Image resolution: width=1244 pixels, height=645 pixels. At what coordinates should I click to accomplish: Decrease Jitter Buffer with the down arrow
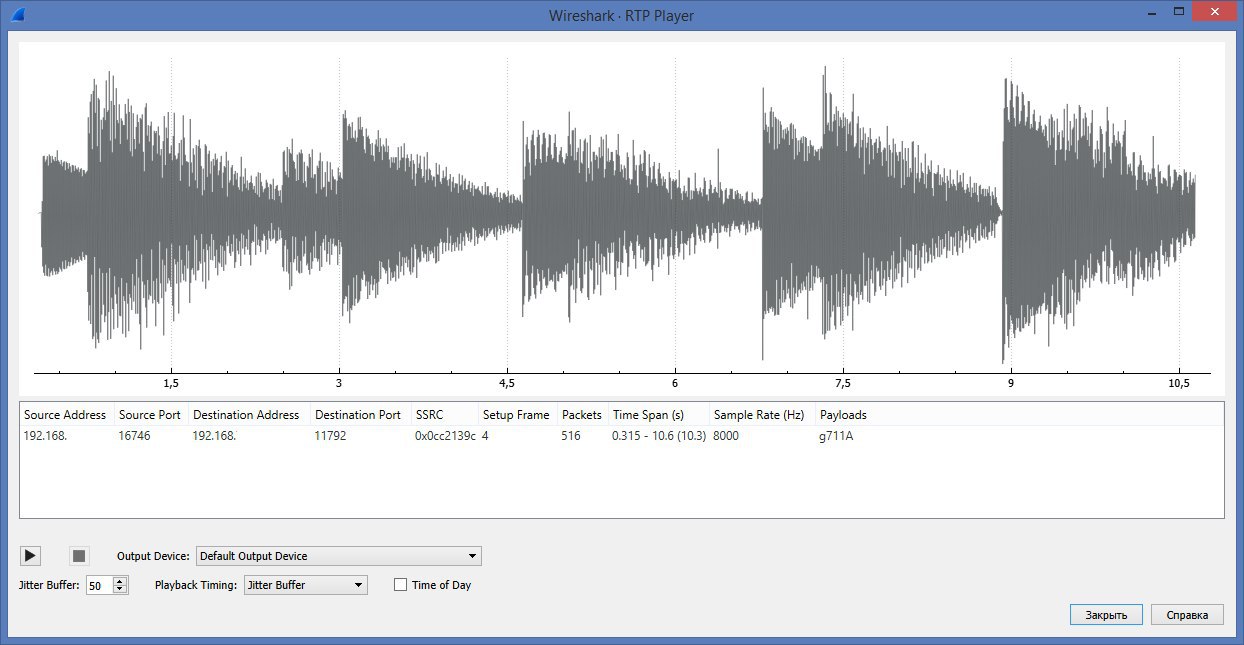tap(120, 590)
